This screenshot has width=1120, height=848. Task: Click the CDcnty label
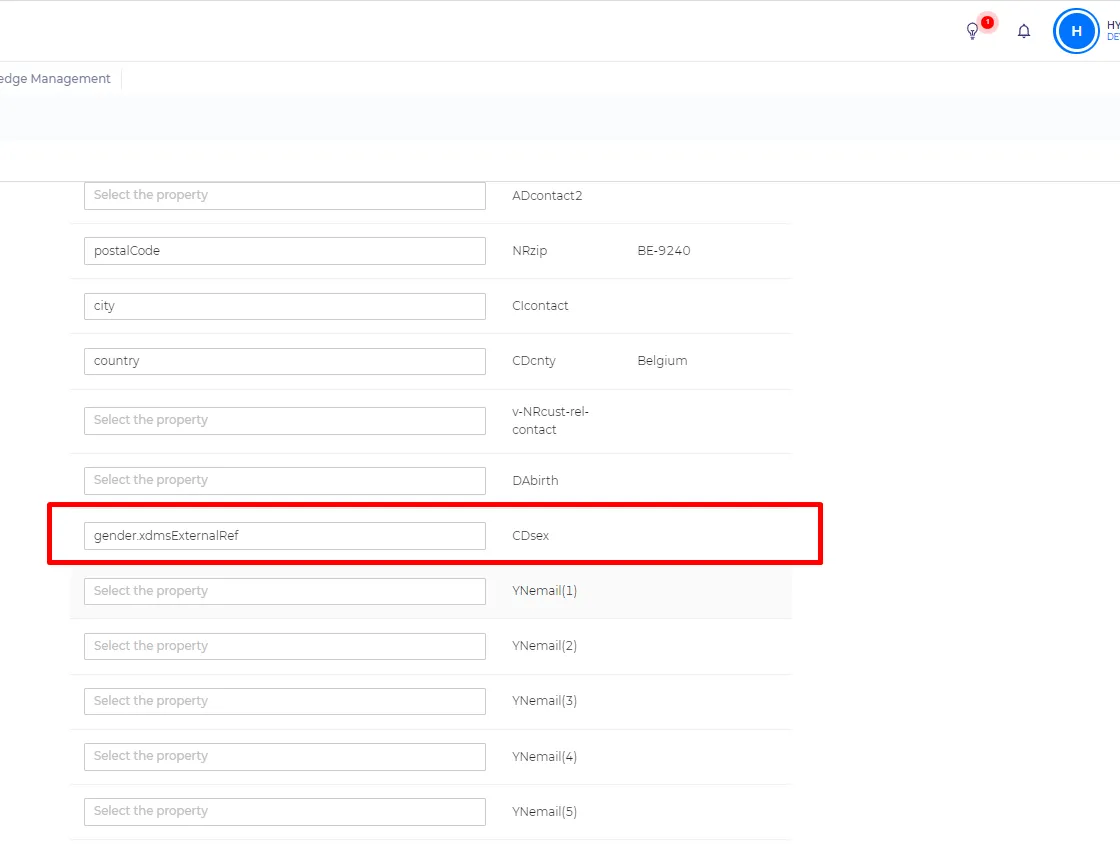tap(534, 361)
